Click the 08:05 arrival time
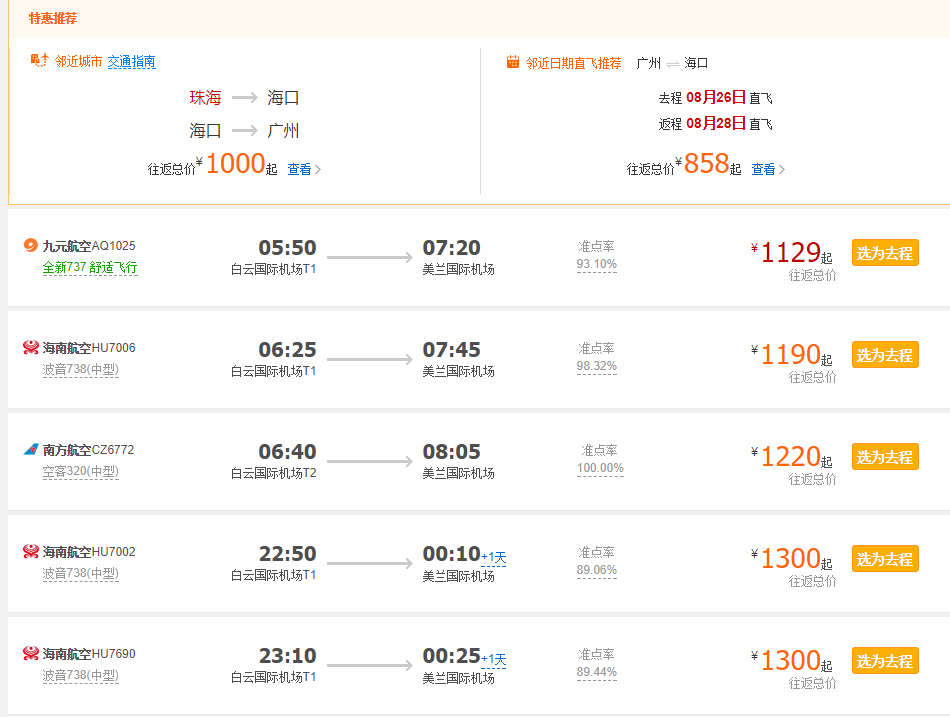Image resolution: width=950 pixels, height=717 pixels. point(451,452)
